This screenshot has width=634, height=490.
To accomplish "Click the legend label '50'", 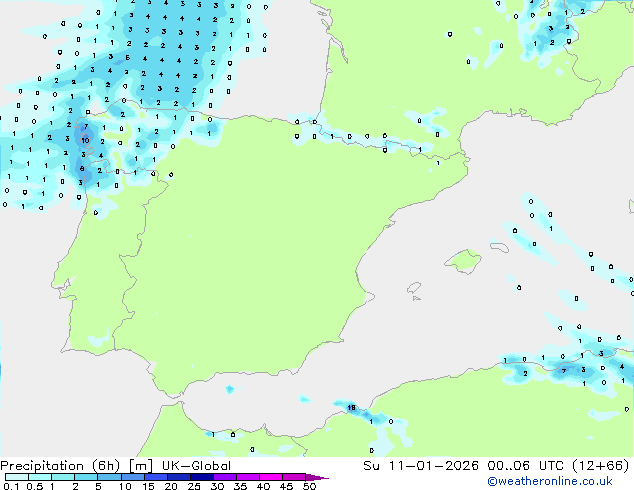I will coord(310,486).
